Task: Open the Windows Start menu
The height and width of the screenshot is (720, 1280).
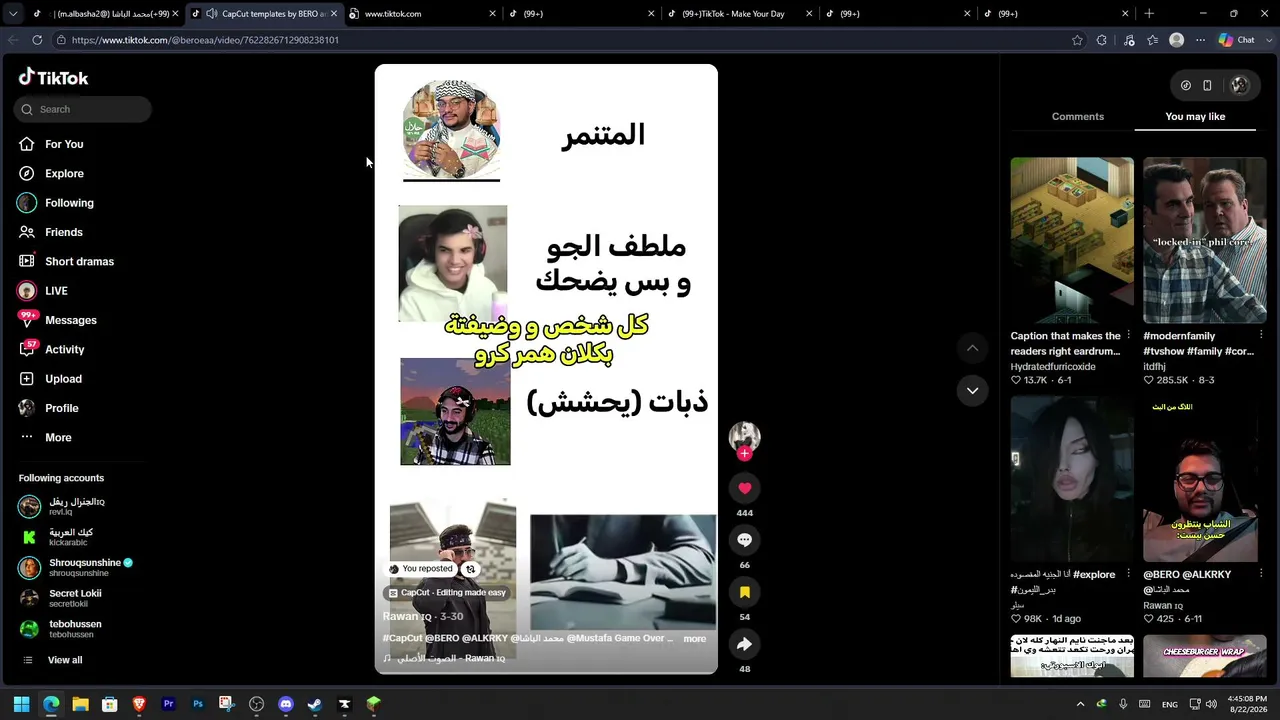Action: (x=22, y=704)
